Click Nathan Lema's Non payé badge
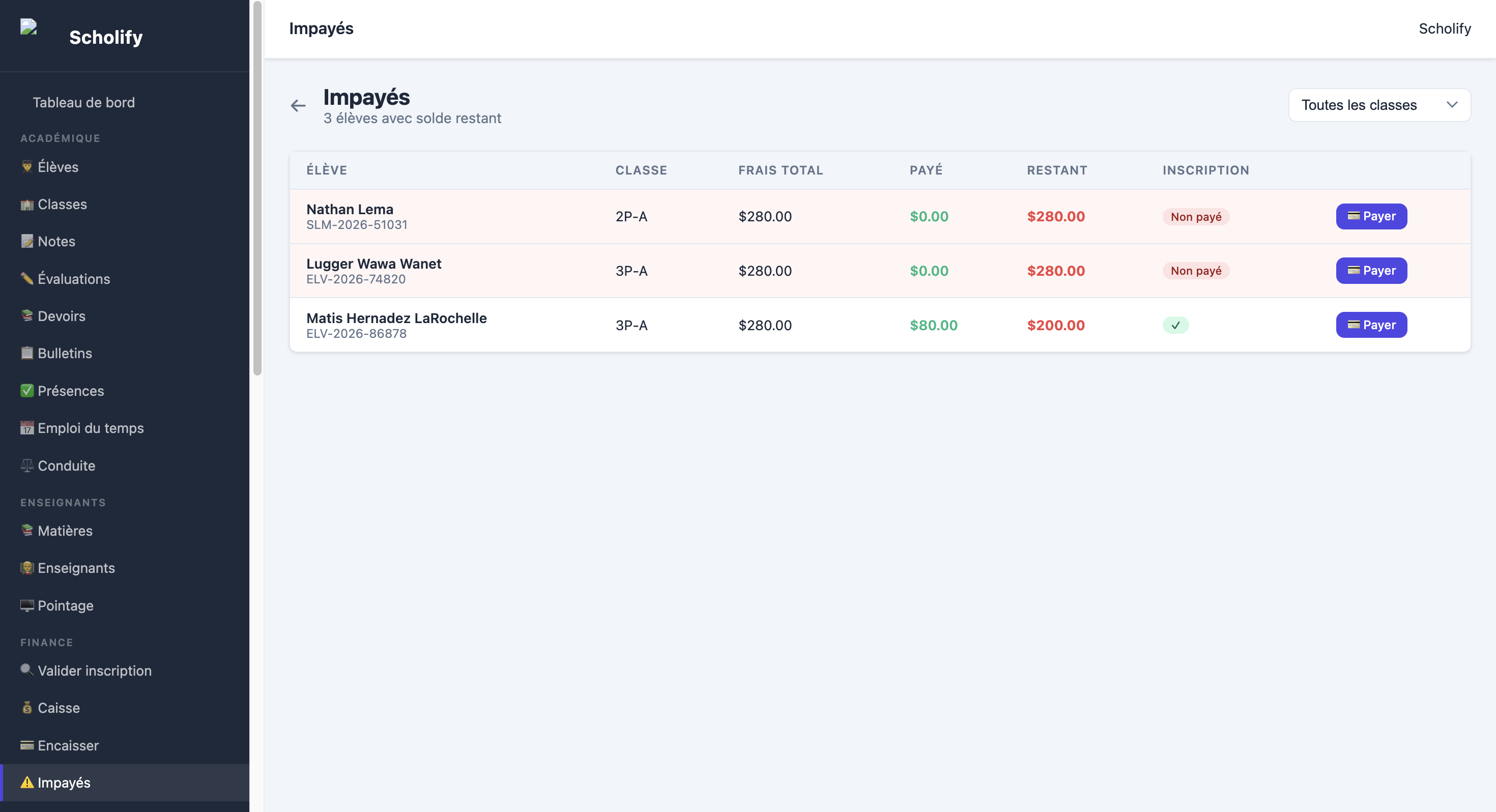The width and height of the screenshot is (1496, 812). coord(1196,217)
